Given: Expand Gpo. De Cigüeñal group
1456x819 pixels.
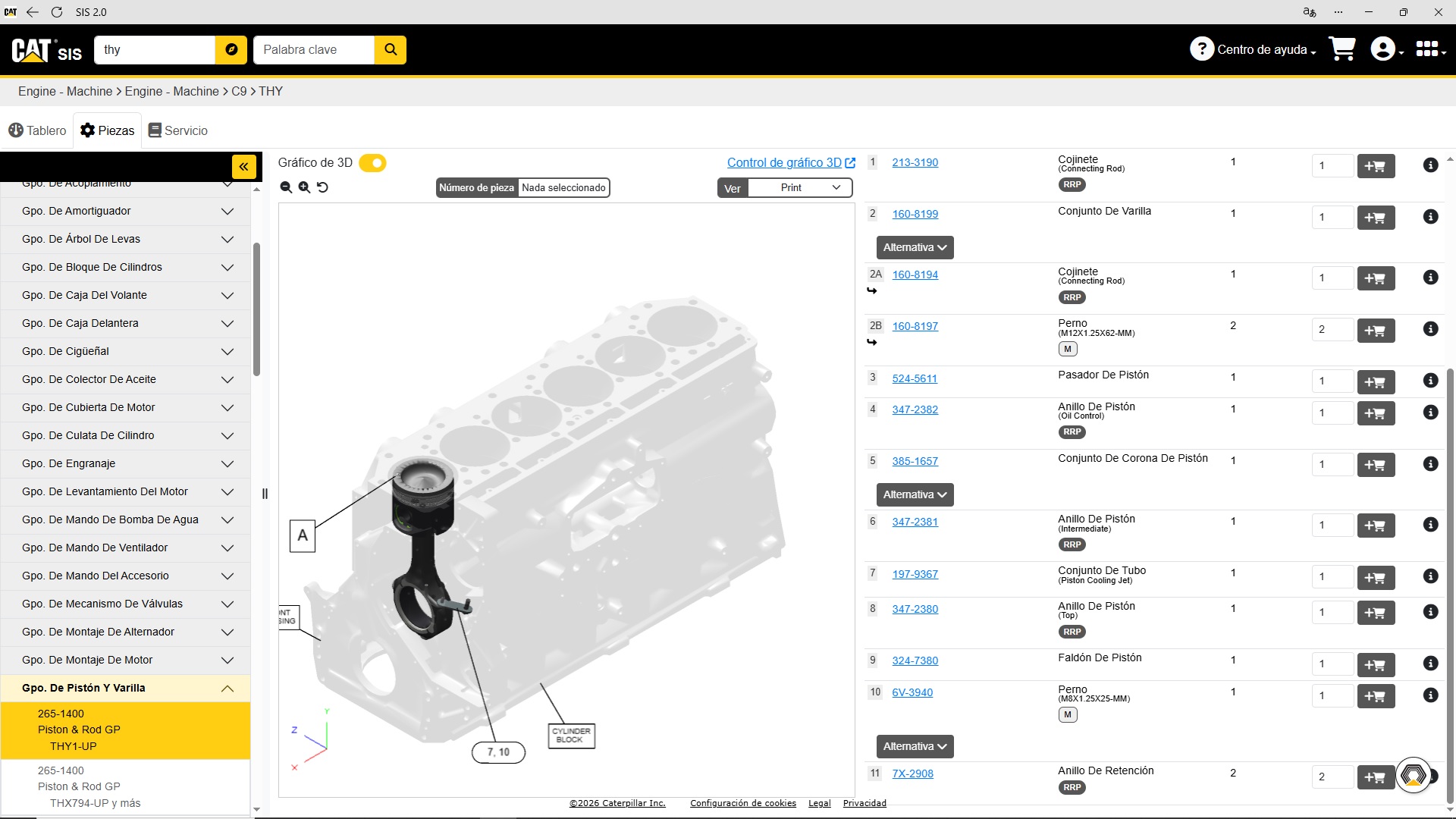Looking at the screenshot, I should tap(125, 351).
